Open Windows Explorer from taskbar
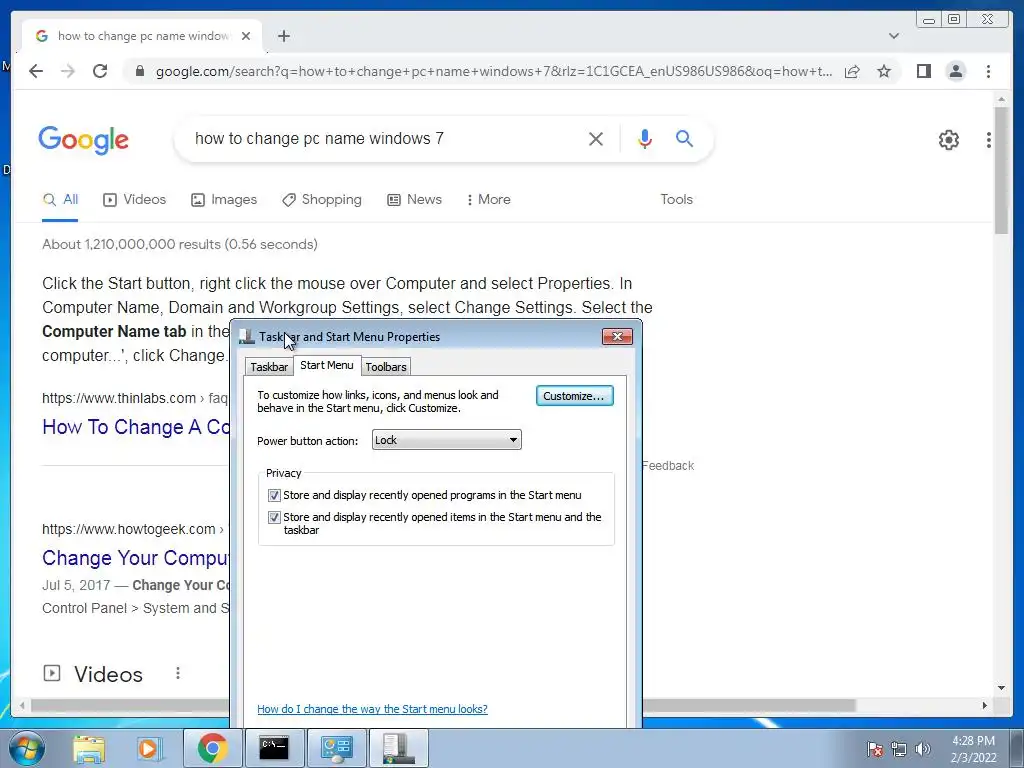Image resolution: width=1024 pixels, height=768 pixels. [x=89, y=748]
